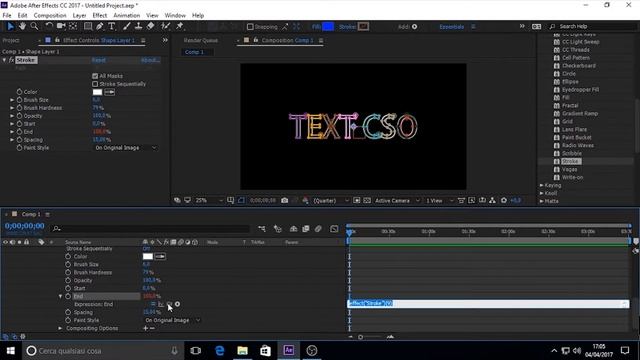Open the Composition menu

coord(50,16)
